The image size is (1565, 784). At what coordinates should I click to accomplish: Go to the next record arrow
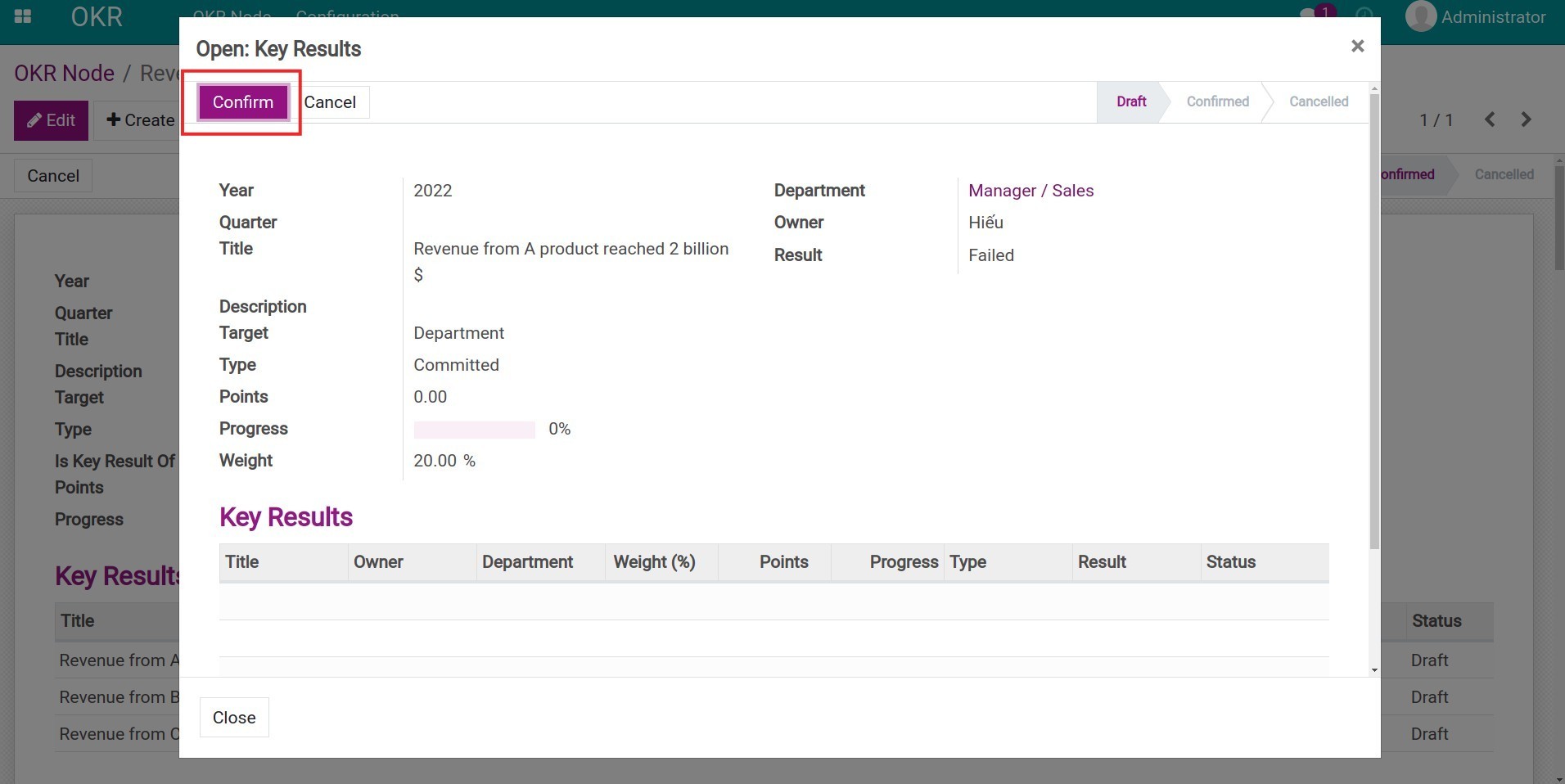[x=1526, y=119]
